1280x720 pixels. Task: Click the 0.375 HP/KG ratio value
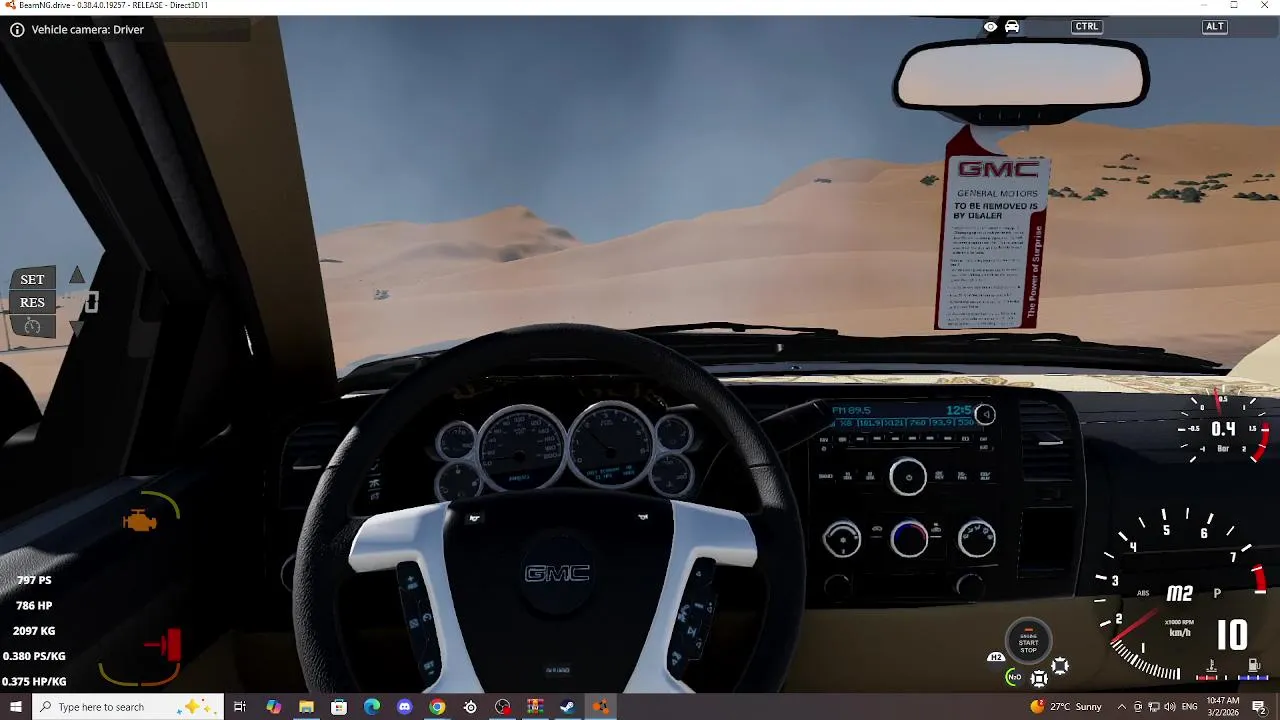[x=34, y=681]
